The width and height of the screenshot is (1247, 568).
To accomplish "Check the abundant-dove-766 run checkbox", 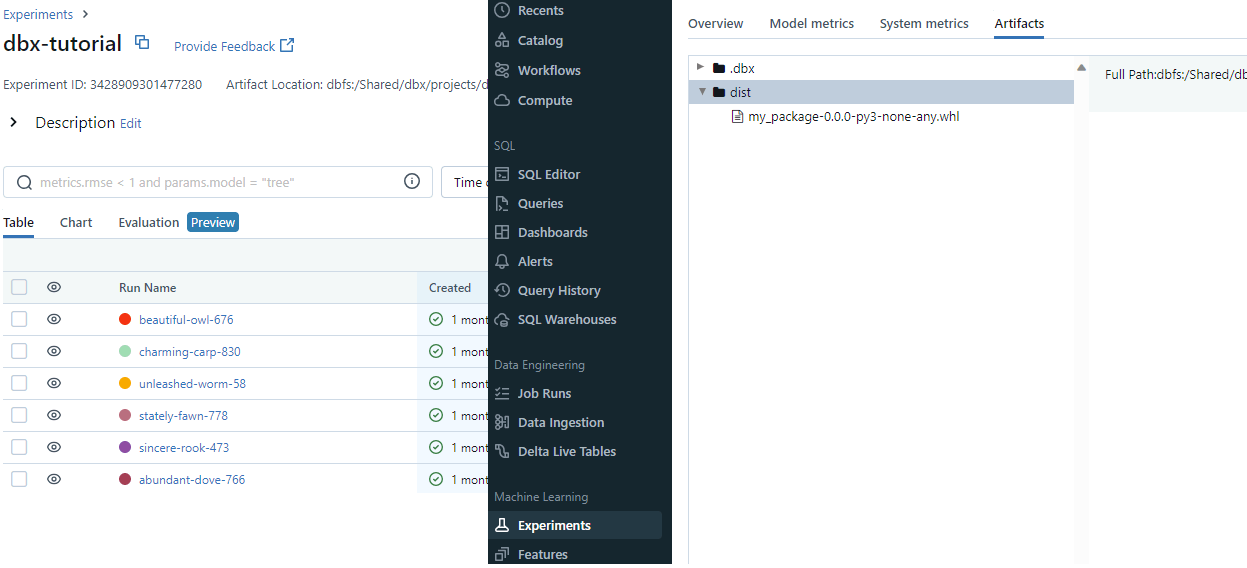I will (x=19, y=479).
